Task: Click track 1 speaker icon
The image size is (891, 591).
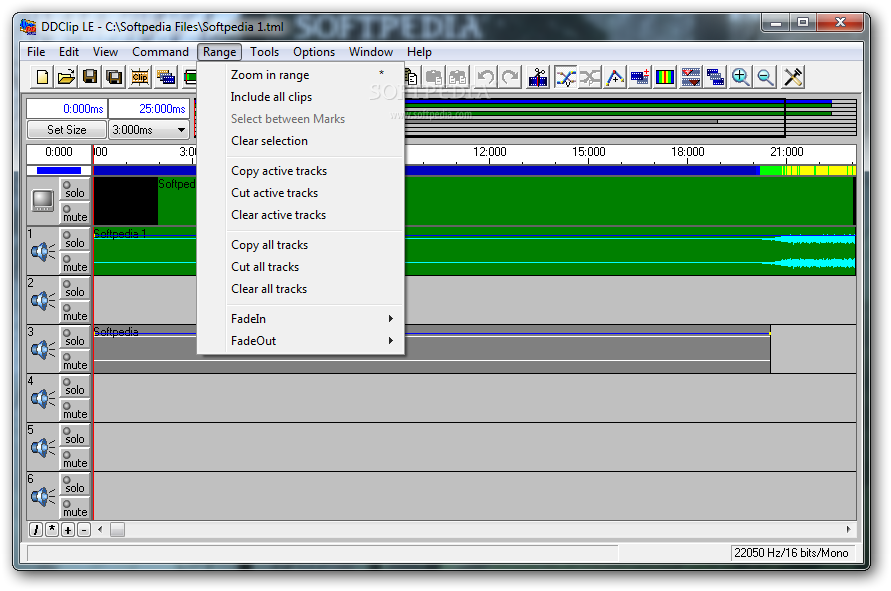Action: pos(43,251)
